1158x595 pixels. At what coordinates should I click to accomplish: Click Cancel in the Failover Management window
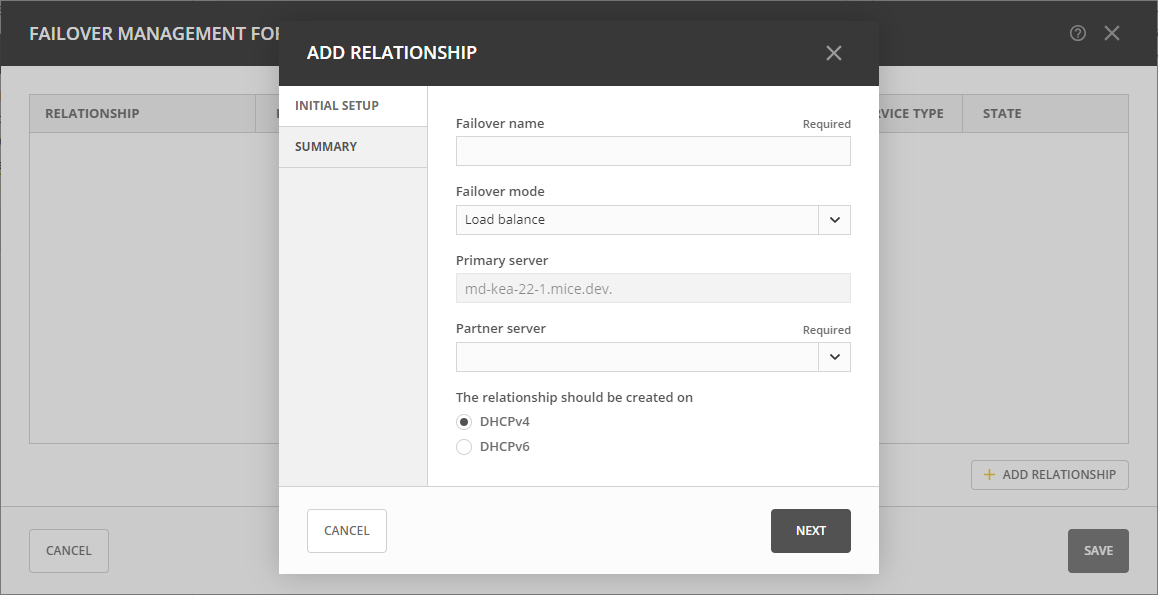69,551
